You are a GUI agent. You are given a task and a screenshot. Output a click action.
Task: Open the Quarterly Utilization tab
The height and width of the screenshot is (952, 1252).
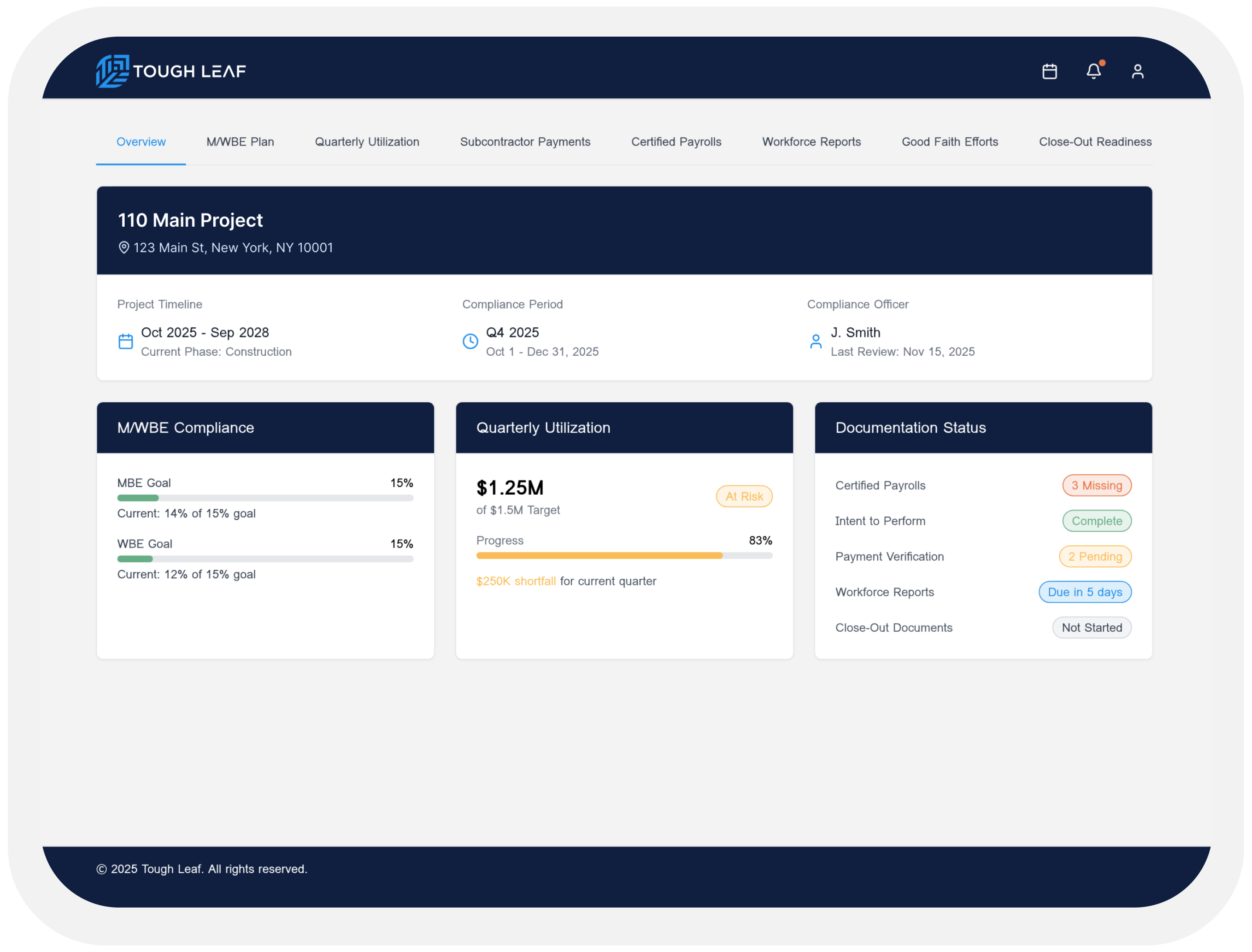pos(367,142)
